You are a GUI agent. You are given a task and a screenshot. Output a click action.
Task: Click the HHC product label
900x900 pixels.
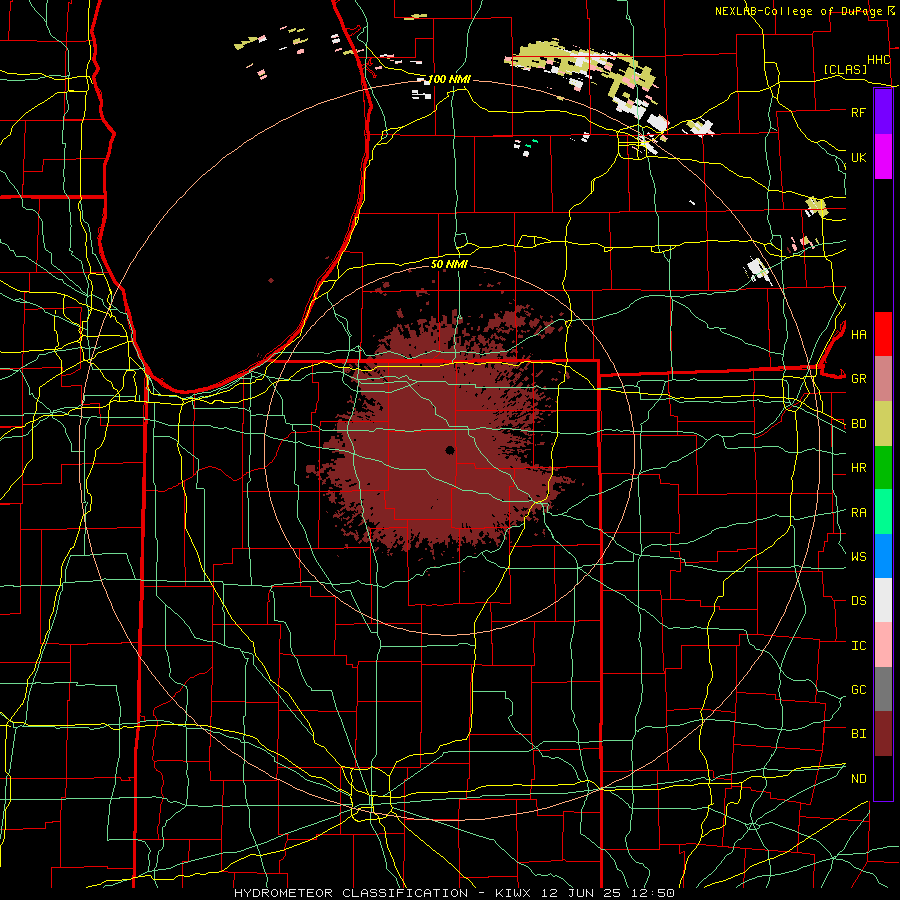click(x=878, y=60)
